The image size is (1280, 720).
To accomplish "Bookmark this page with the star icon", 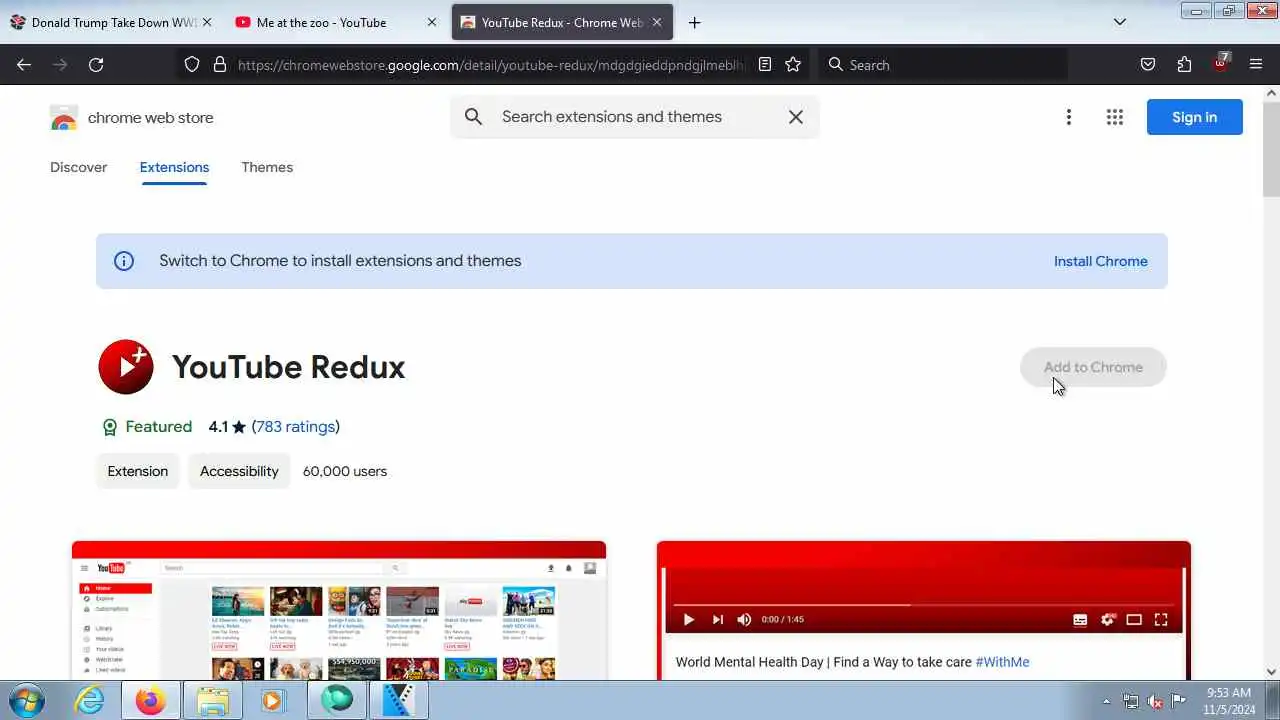I will [x=793, y=65].
